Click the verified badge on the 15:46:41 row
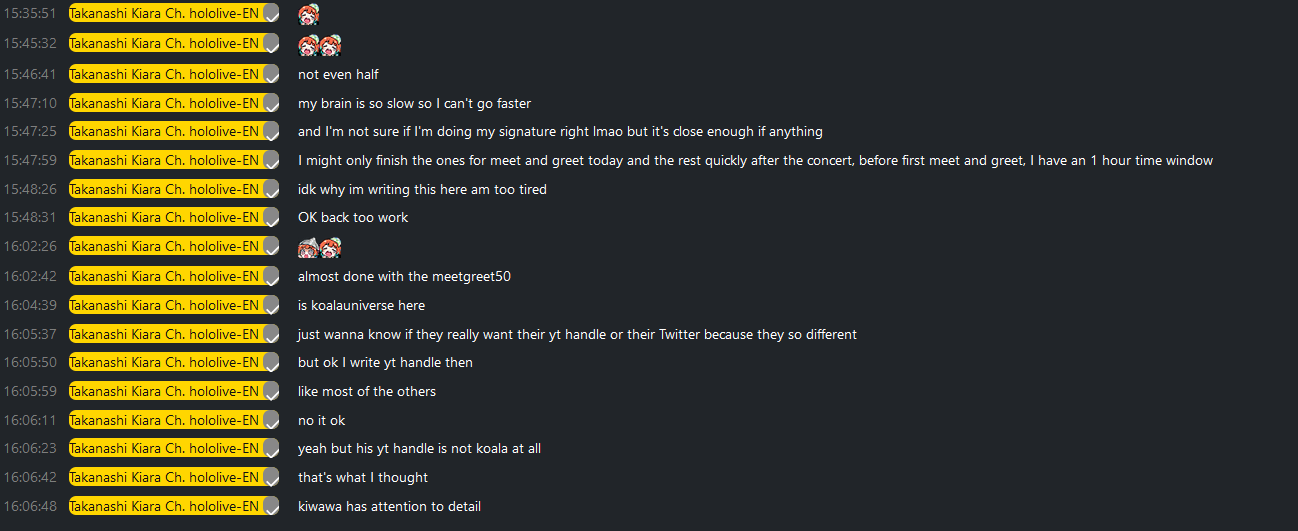 click(271, 75)
